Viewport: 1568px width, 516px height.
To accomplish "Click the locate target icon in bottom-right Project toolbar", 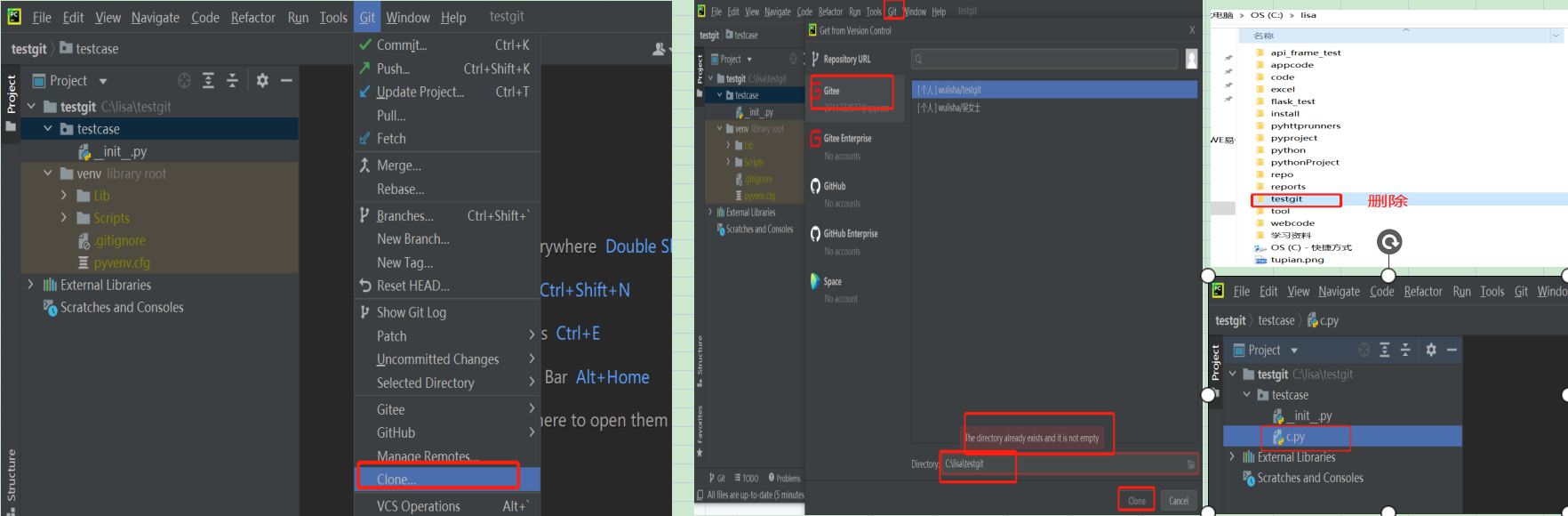I will tap(1364, 351).
